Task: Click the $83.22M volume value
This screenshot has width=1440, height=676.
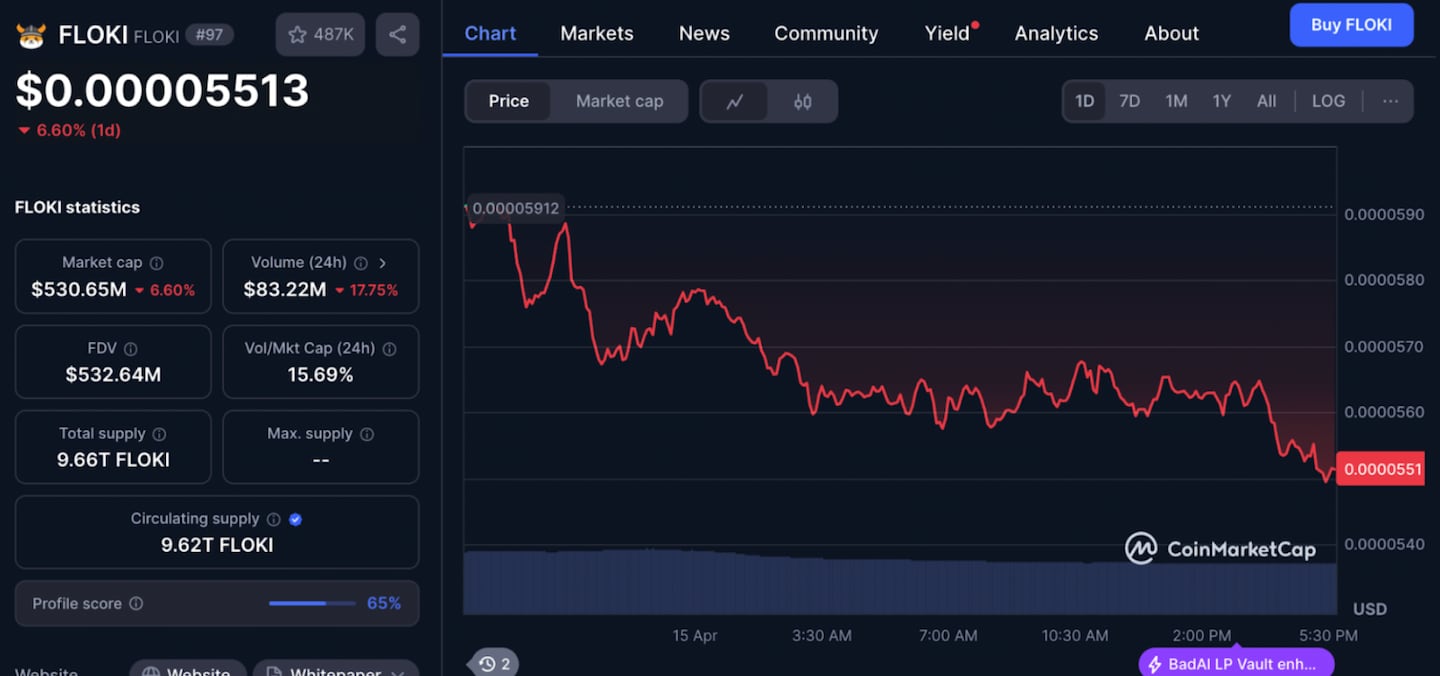Action: coord(285,290)
